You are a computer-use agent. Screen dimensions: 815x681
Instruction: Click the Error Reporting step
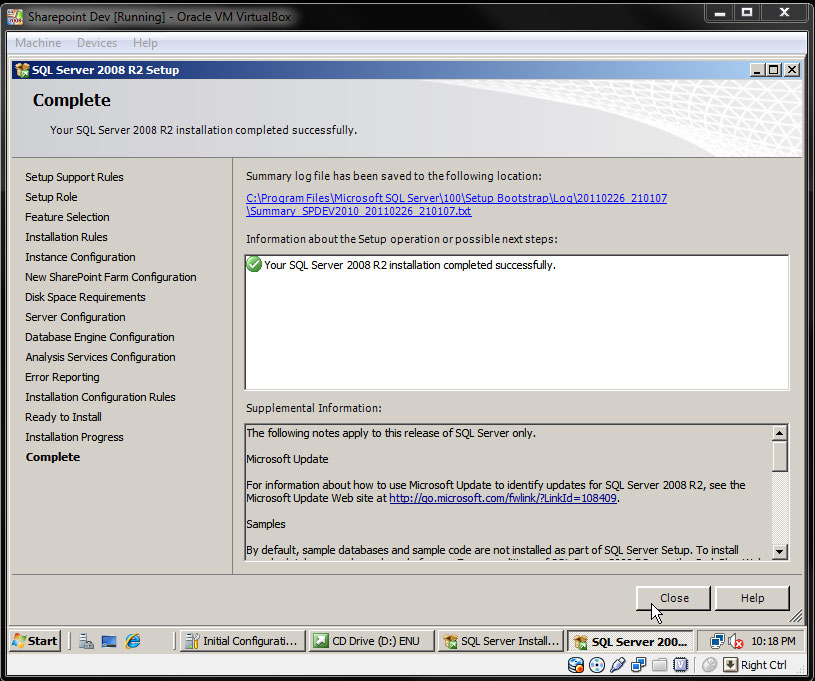point(62,377)
